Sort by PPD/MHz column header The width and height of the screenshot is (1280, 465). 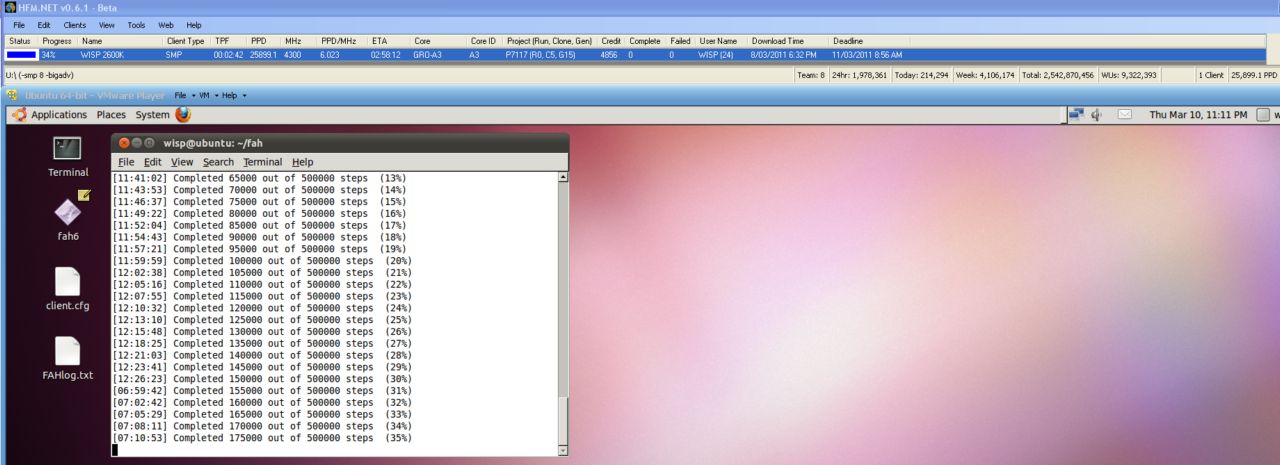click(x=342, y=41)
